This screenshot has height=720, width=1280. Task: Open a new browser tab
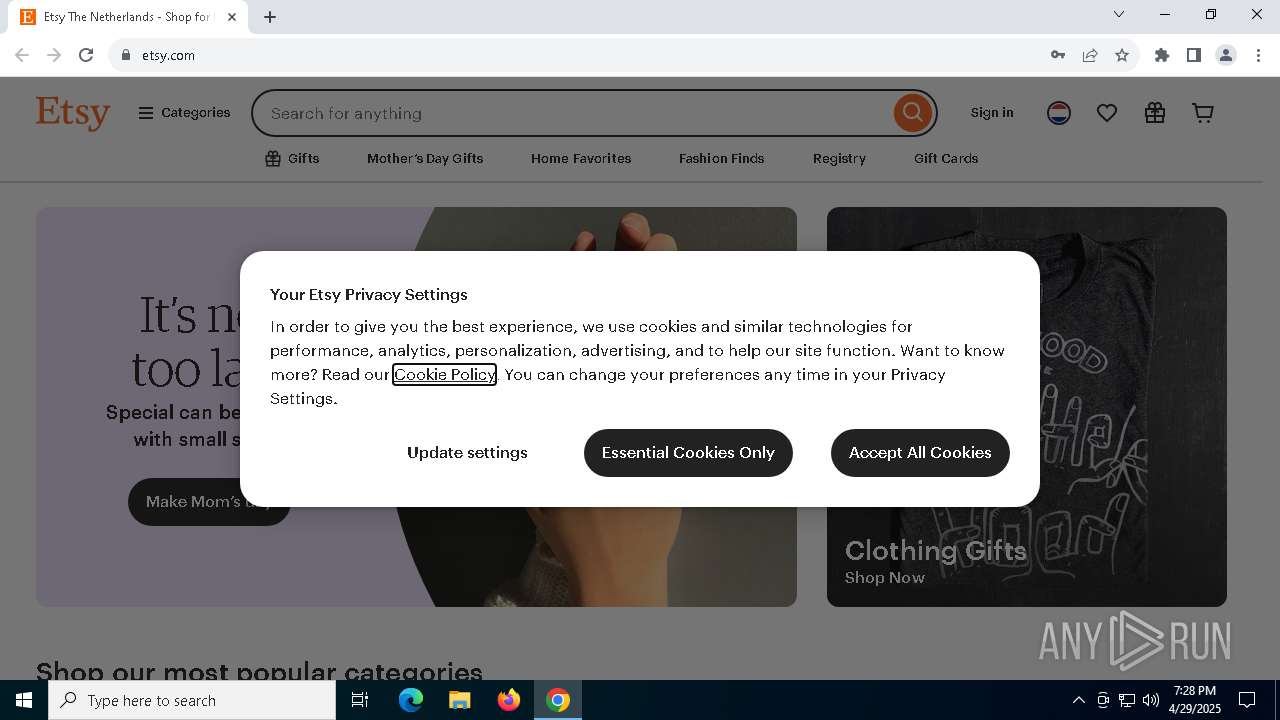tap(270, 17)
